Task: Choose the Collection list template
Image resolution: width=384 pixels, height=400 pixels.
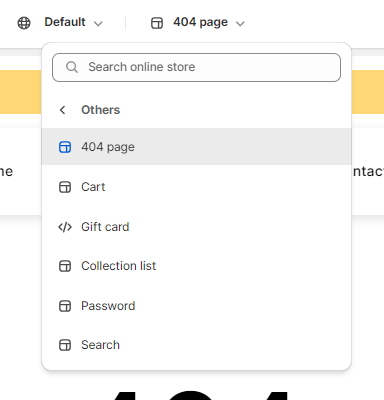Action: [x=196, y=266]
